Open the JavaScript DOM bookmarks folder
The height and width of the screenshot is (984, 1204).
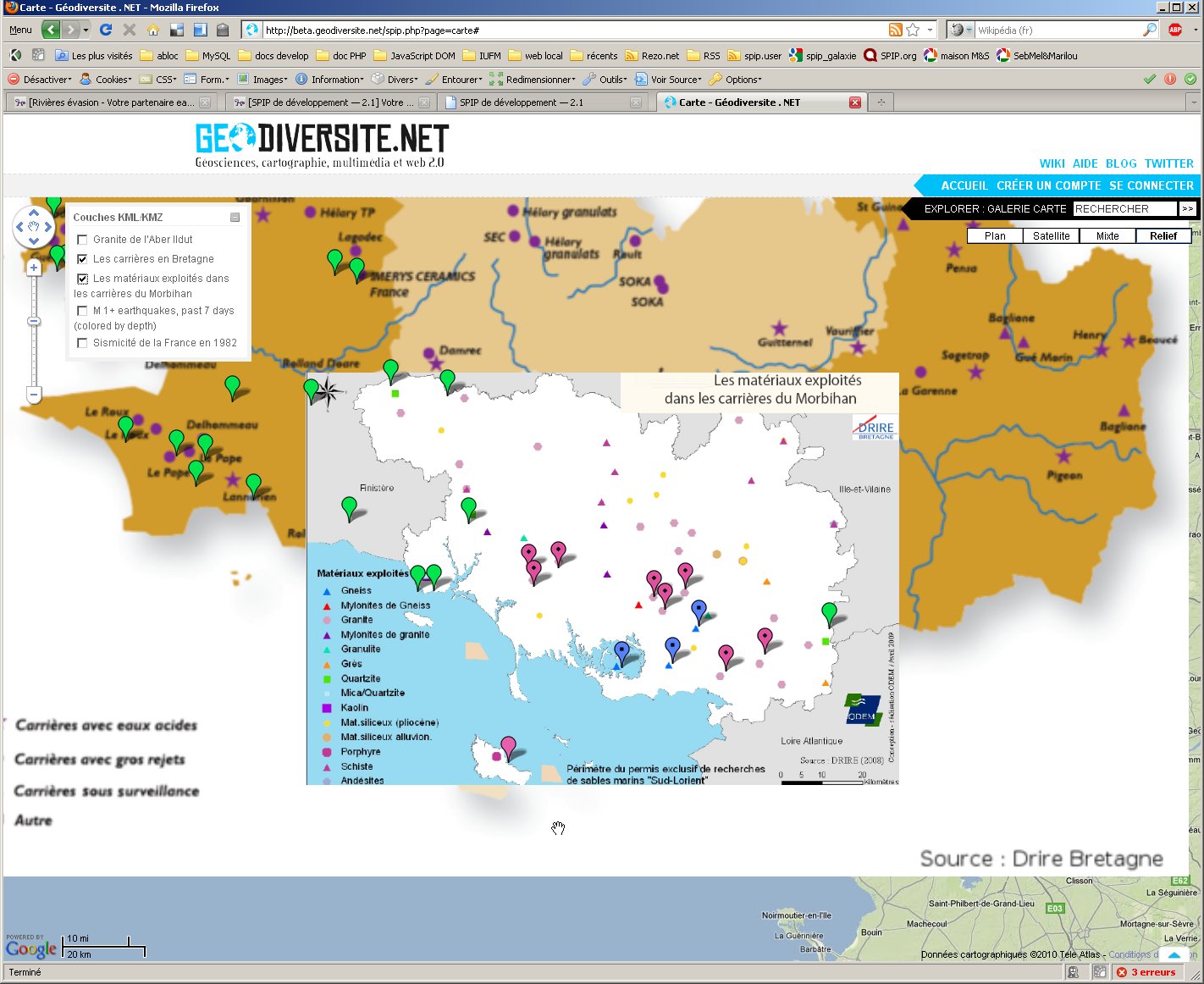coord(415,55)
